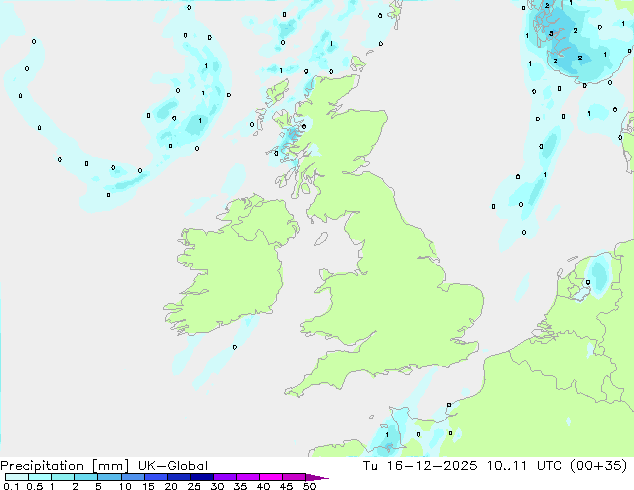This screenshot has width=634, height=490.
Task: Click the '45' legend scale label
Action: [286, 486]
